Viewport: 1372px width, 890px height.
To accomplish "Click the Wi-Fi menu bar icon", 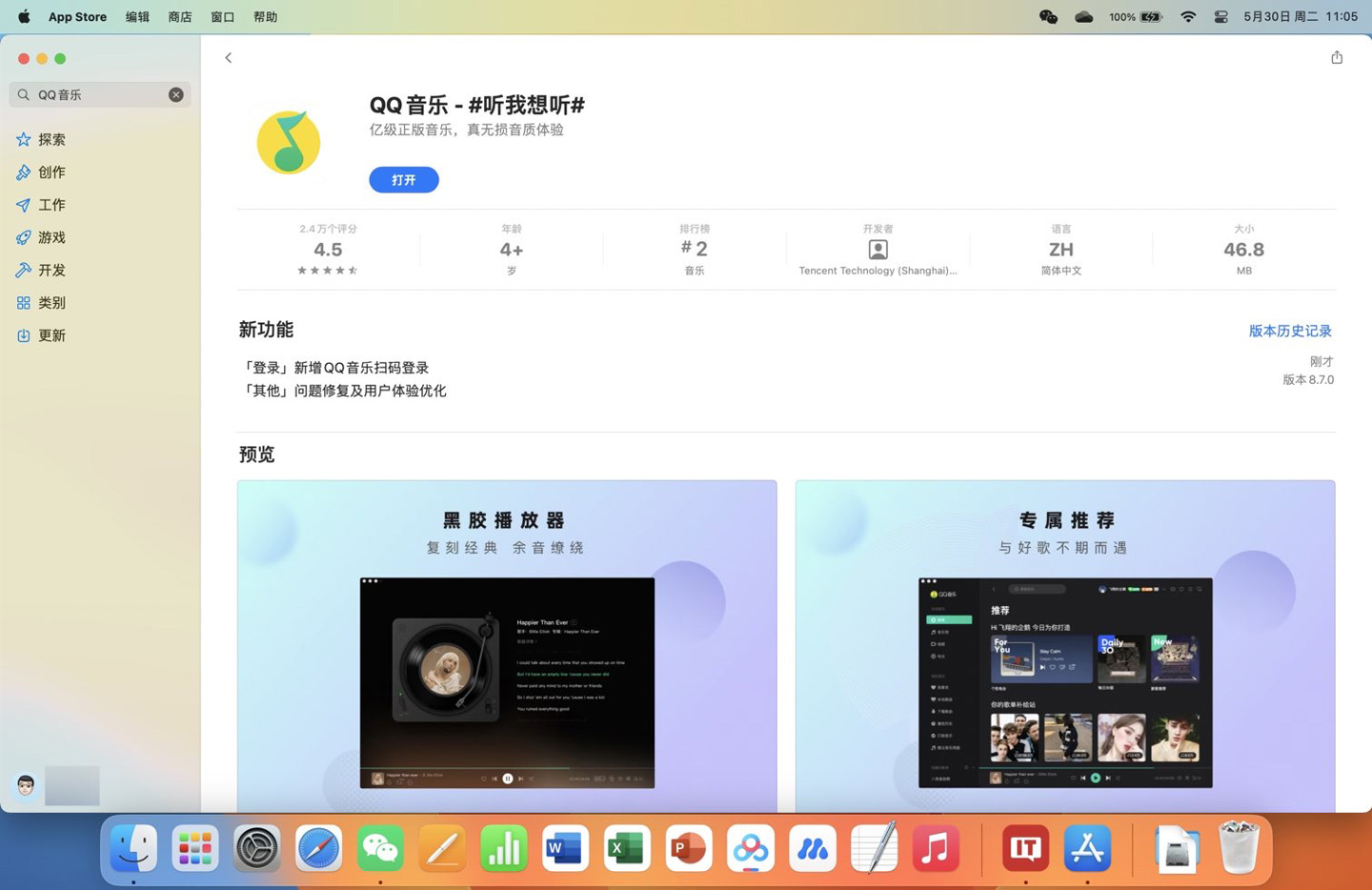I will pos(1187,16).
